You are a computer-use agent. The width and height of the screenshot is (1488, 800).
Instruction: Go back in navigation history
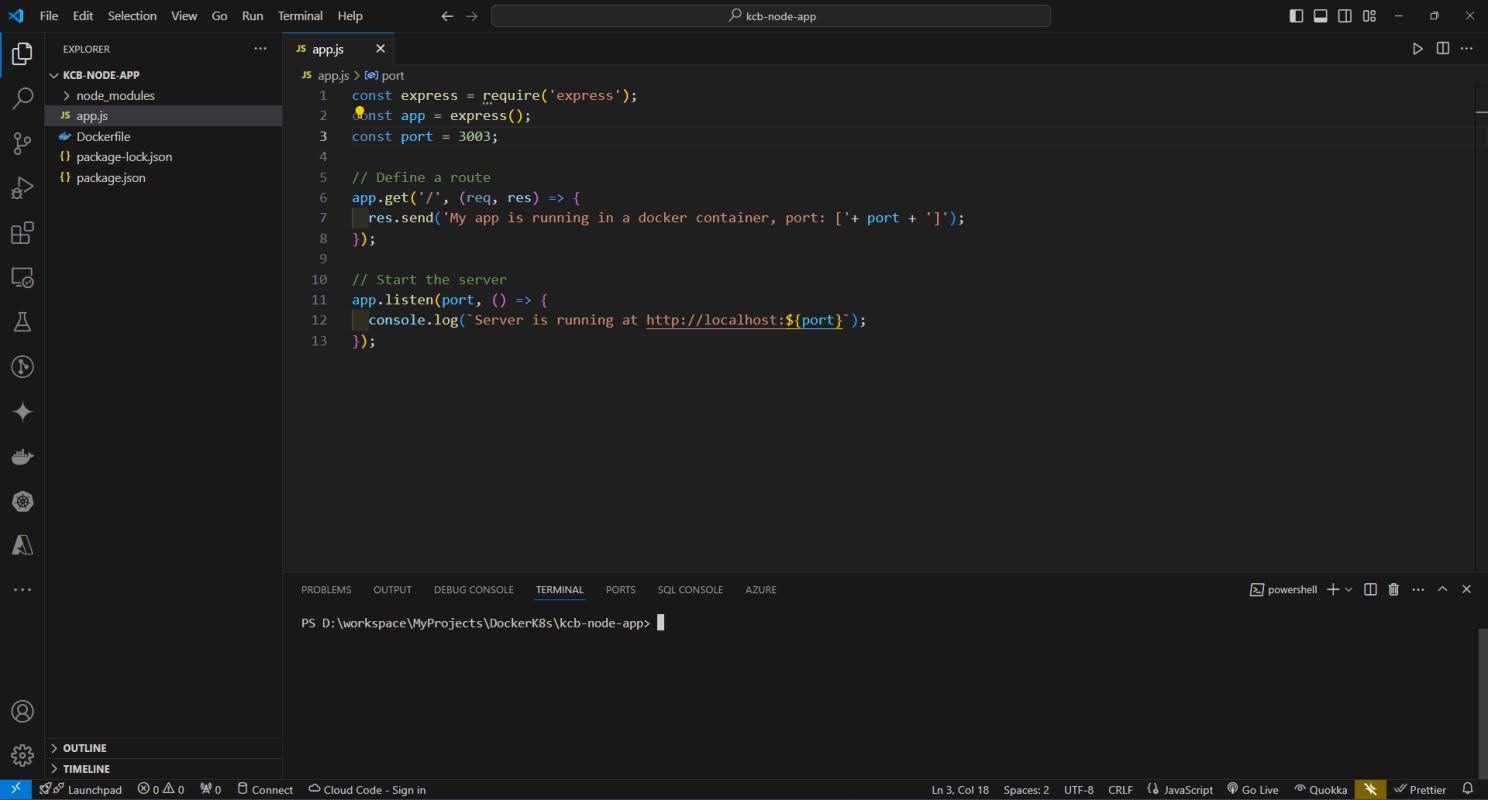pyautogui.click(x=447, y=16)
